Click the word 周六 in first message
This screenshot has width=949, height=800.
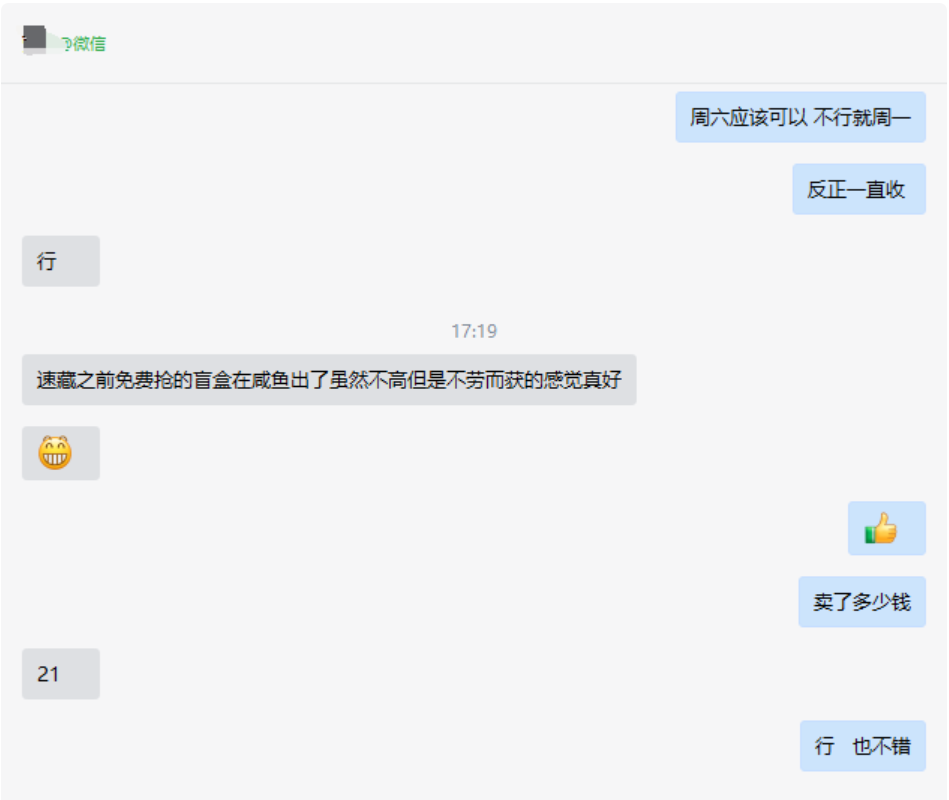(709, 117)
